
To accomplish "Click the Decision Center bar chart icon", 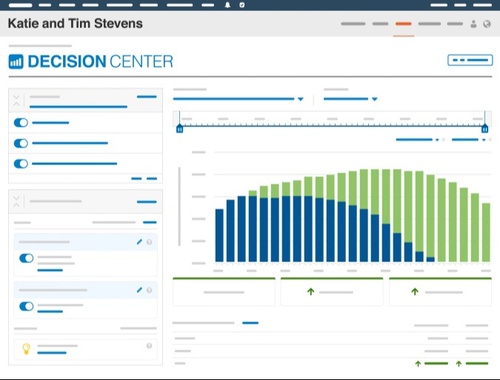I will coord(16,62).
